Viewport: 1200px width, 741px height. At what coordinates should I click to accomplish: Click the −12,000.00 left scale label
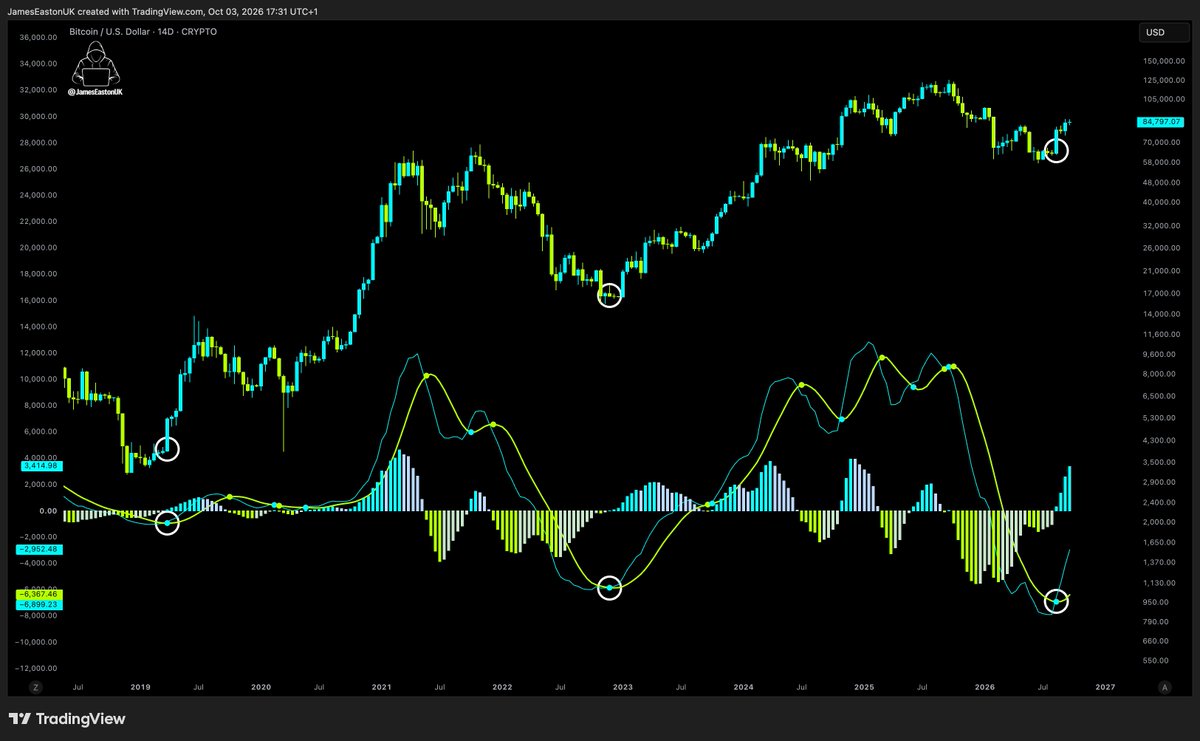point(38,668)
